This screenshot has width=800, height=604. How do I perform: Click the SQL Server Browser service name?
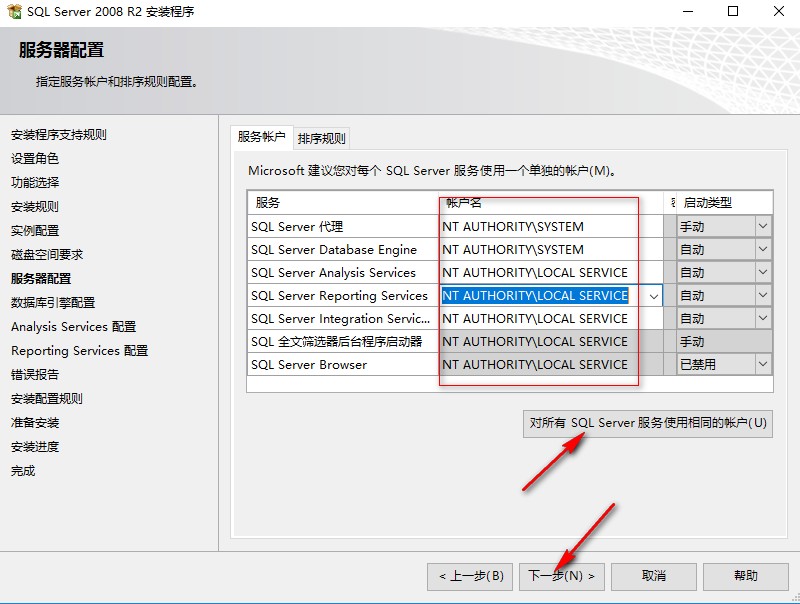pyautogui.click(x=309, y=364)
